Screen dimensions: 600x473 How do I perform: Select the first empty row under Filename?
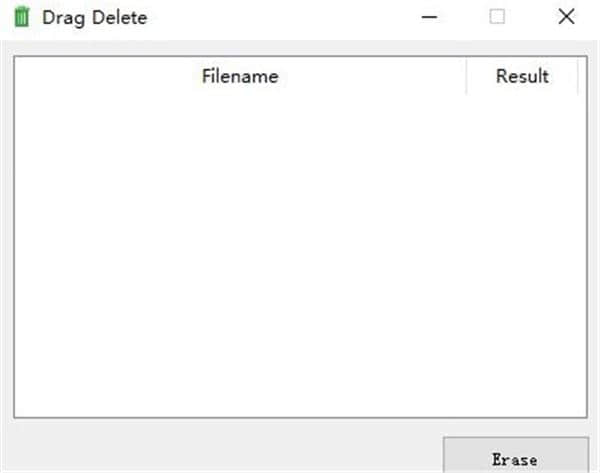tap(240, 106)
